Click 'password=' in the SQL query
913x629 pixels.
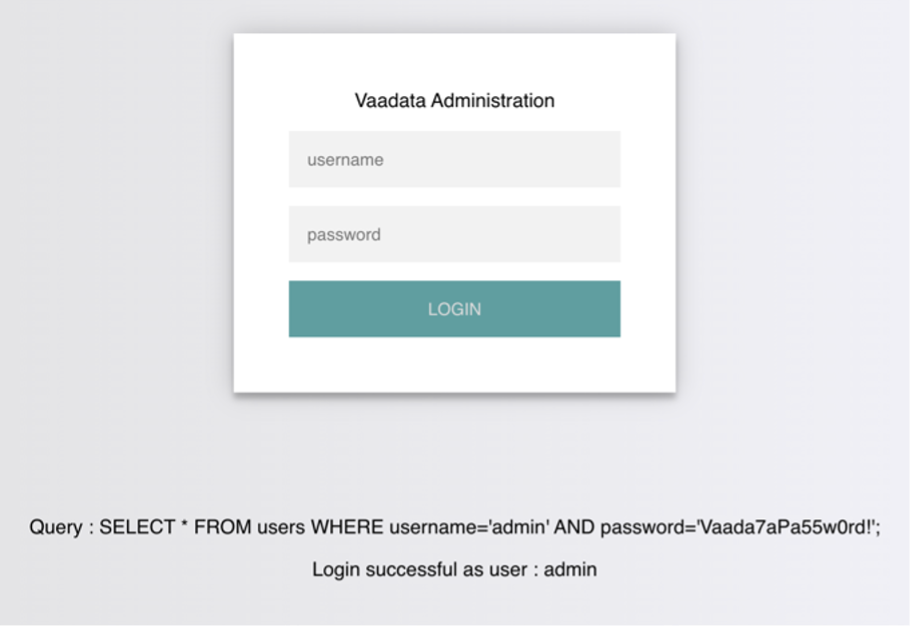pos(647,528)
